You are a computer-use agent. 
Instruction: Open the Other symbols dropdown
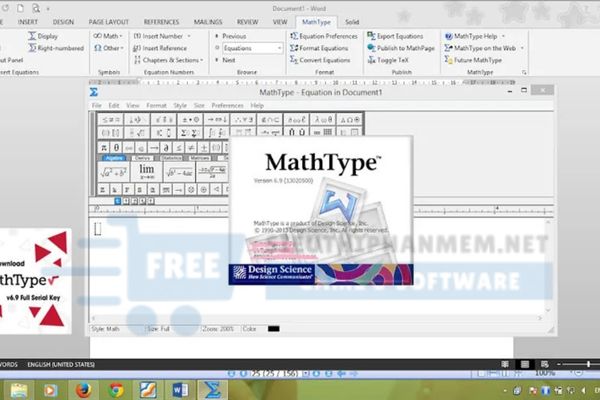109,48
